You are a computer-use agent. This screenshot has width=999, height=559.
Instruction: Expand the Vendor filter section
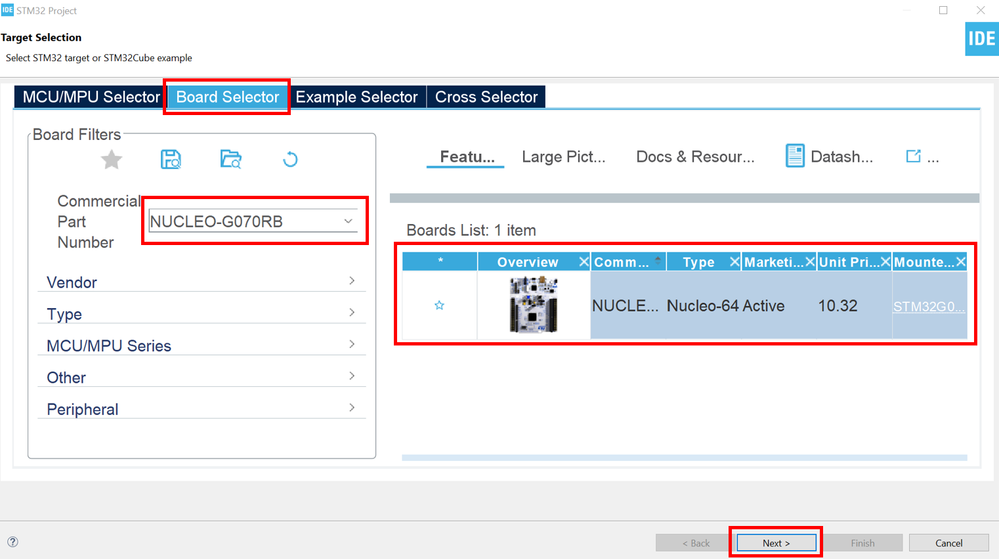[x=201, y=282]
